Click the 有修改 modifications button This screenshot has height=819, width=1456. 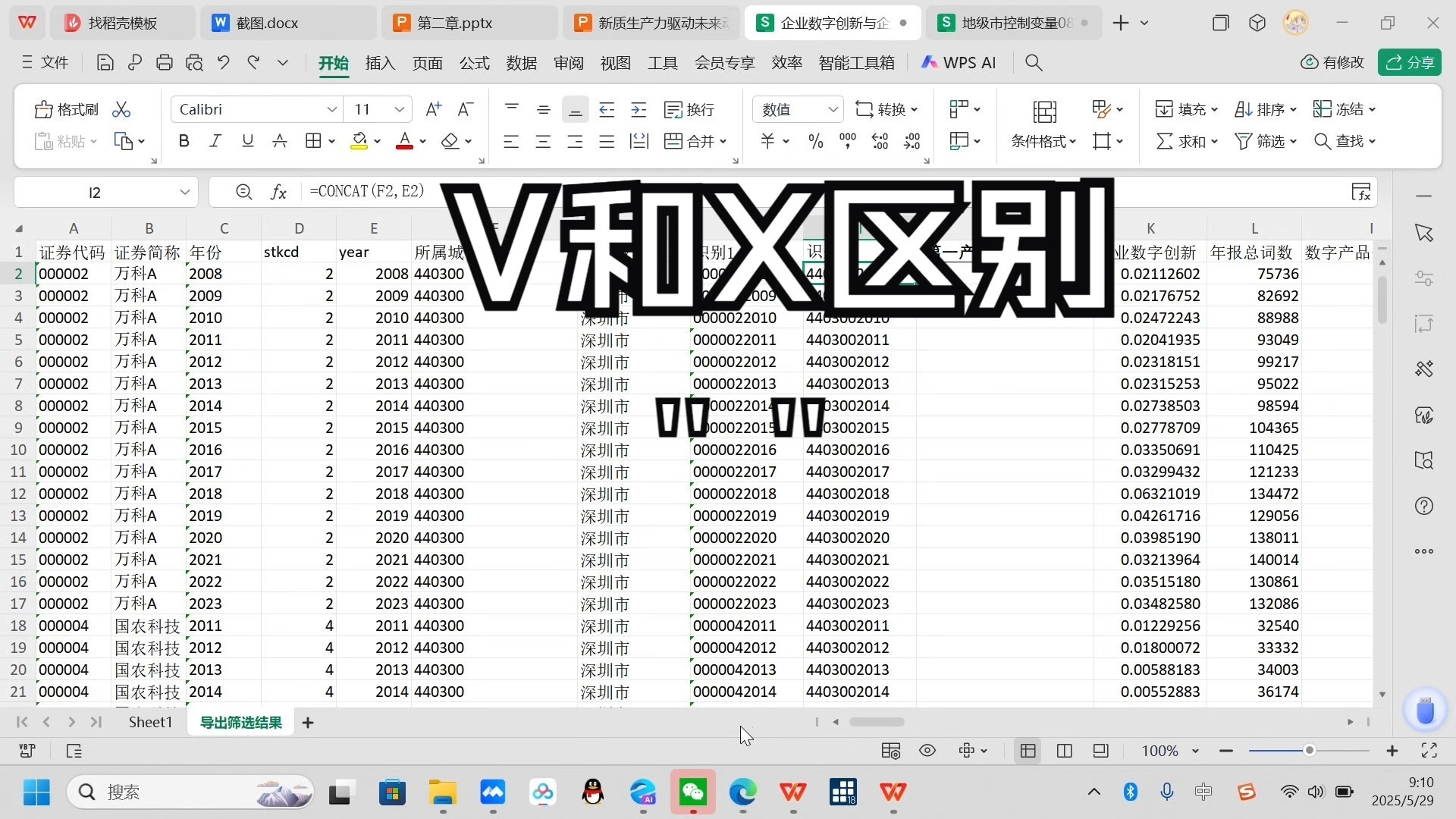(x=1332, y=62)
